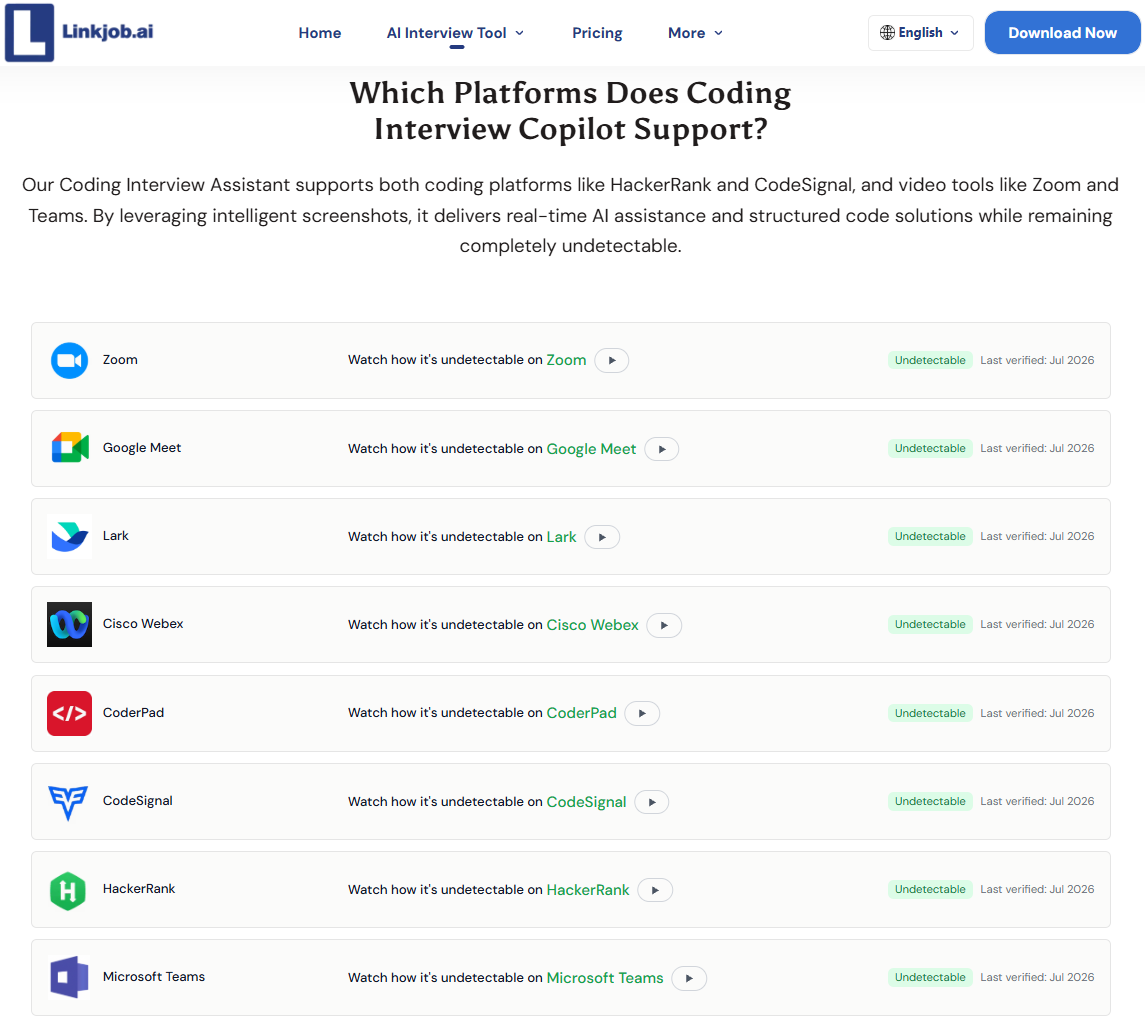Viewport: 1145px width, 1030px height.
Task: Open the green Cisco Webex link
Action: tap(593, 625)
